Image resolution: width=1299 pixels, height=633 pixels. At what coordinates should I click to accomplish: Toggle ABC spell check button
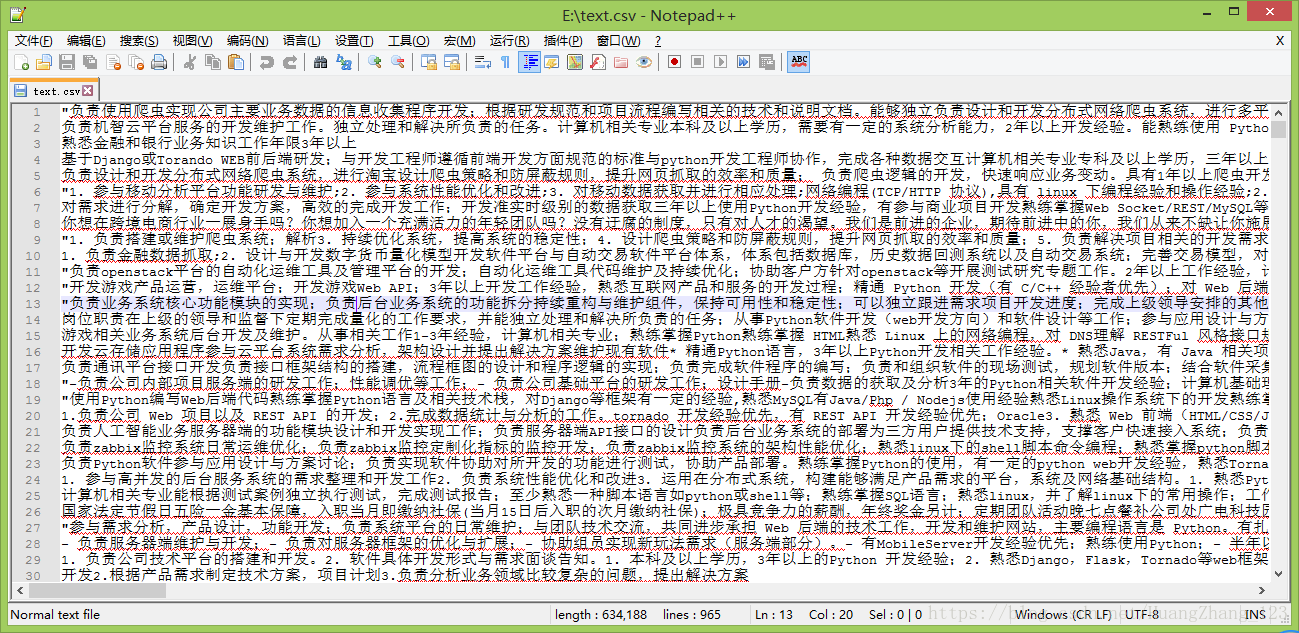click(799, 62)
